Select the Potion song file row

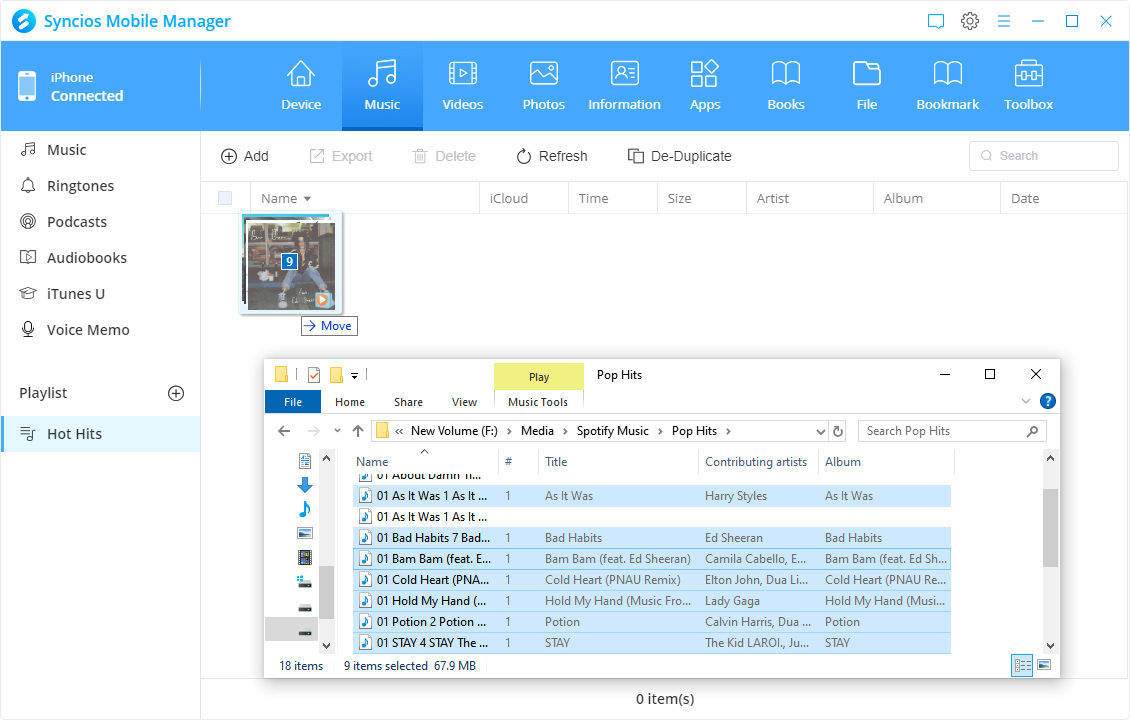coord(652,622)
